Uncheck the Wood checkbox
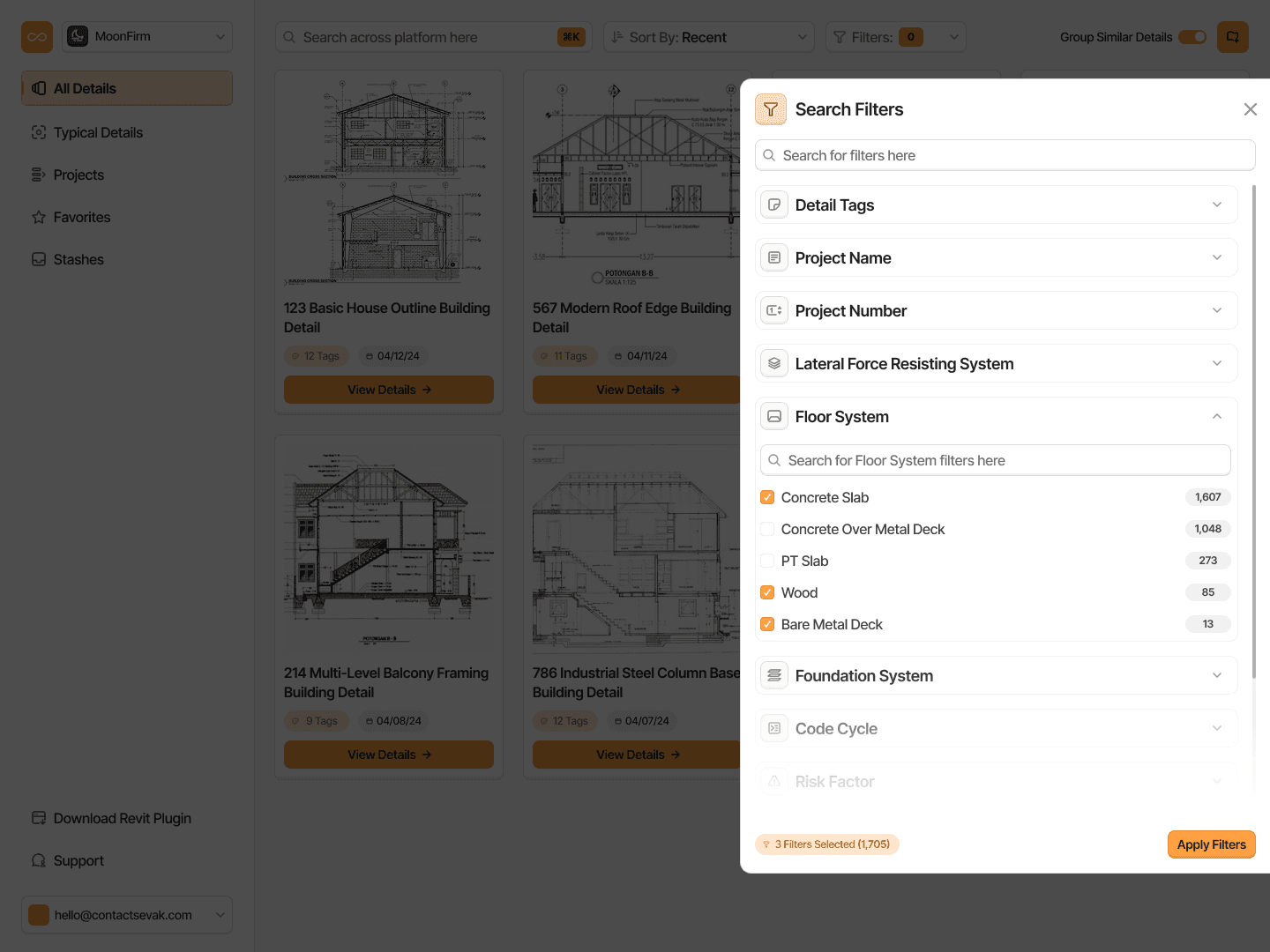 (767, 592)
